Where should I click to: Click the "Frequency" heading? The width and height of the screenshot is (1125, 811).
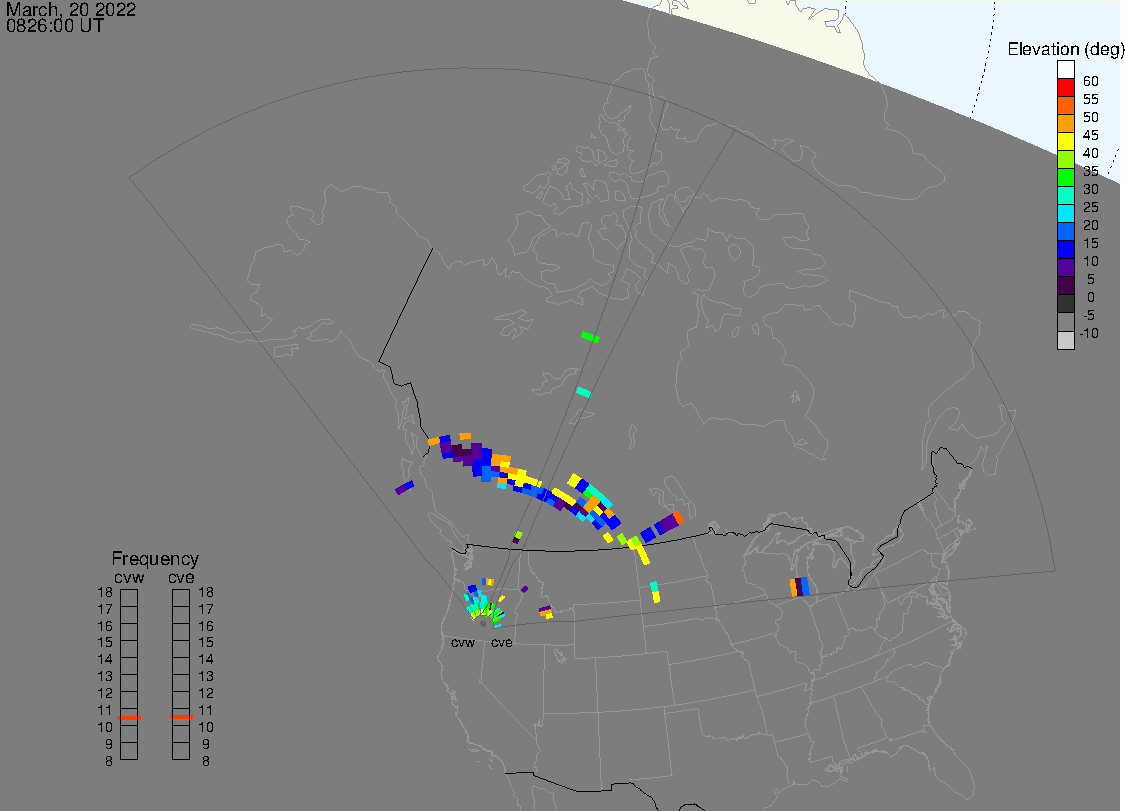[155, 558]
